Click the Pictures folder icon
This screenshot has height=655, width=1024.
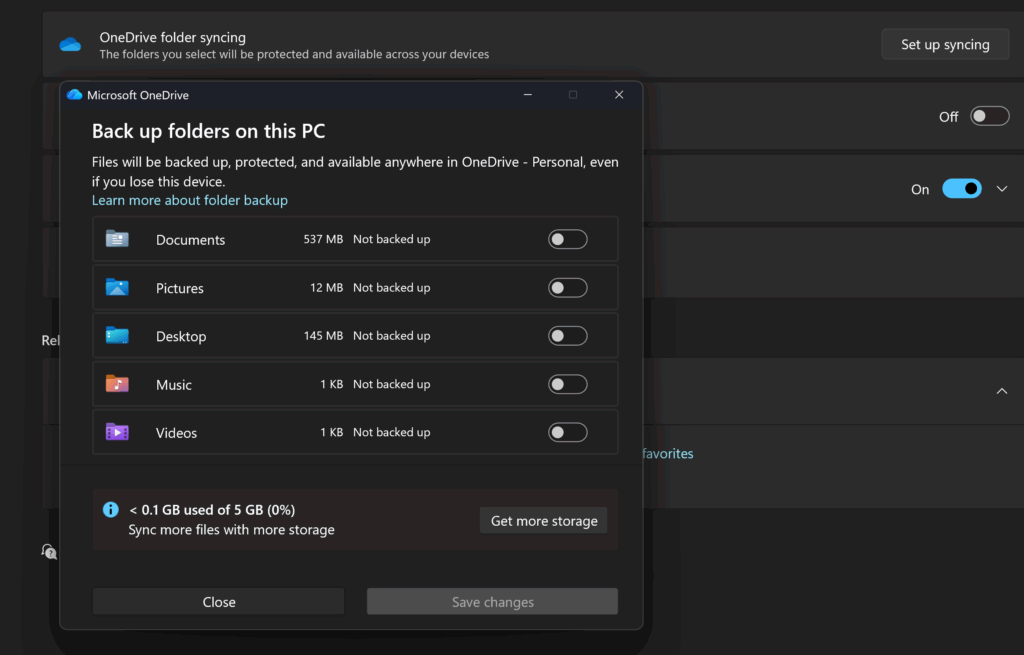click(x=117, y=287)
